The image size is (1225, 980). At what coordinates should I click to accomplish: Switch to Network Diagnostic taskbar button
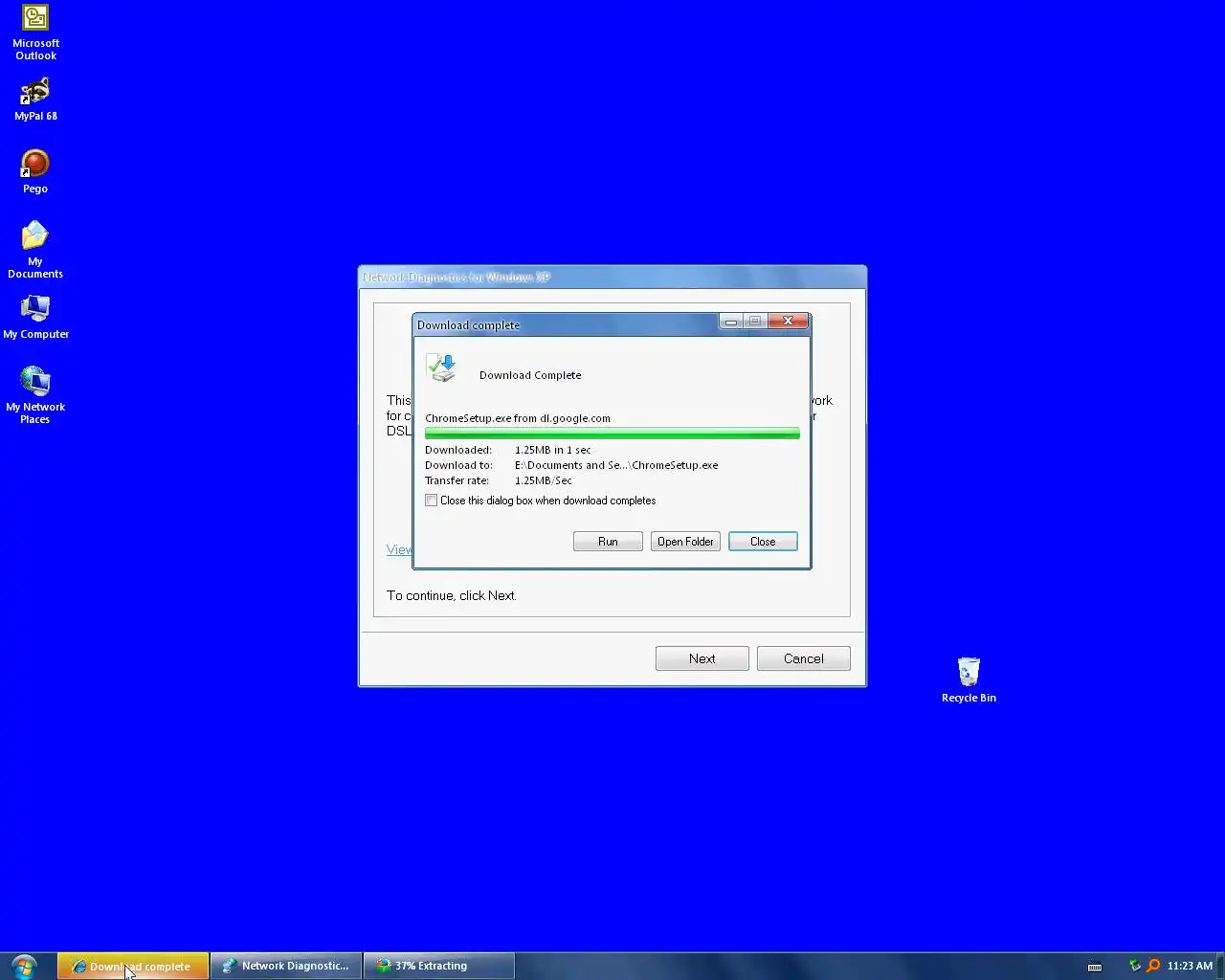pos(286,967)
